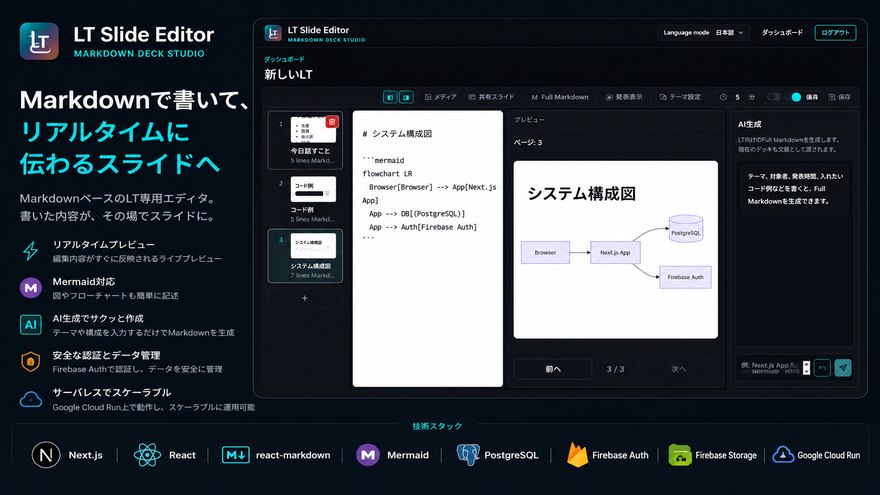Send the AI prompt with paper plane icon

(x=843, y=368)
